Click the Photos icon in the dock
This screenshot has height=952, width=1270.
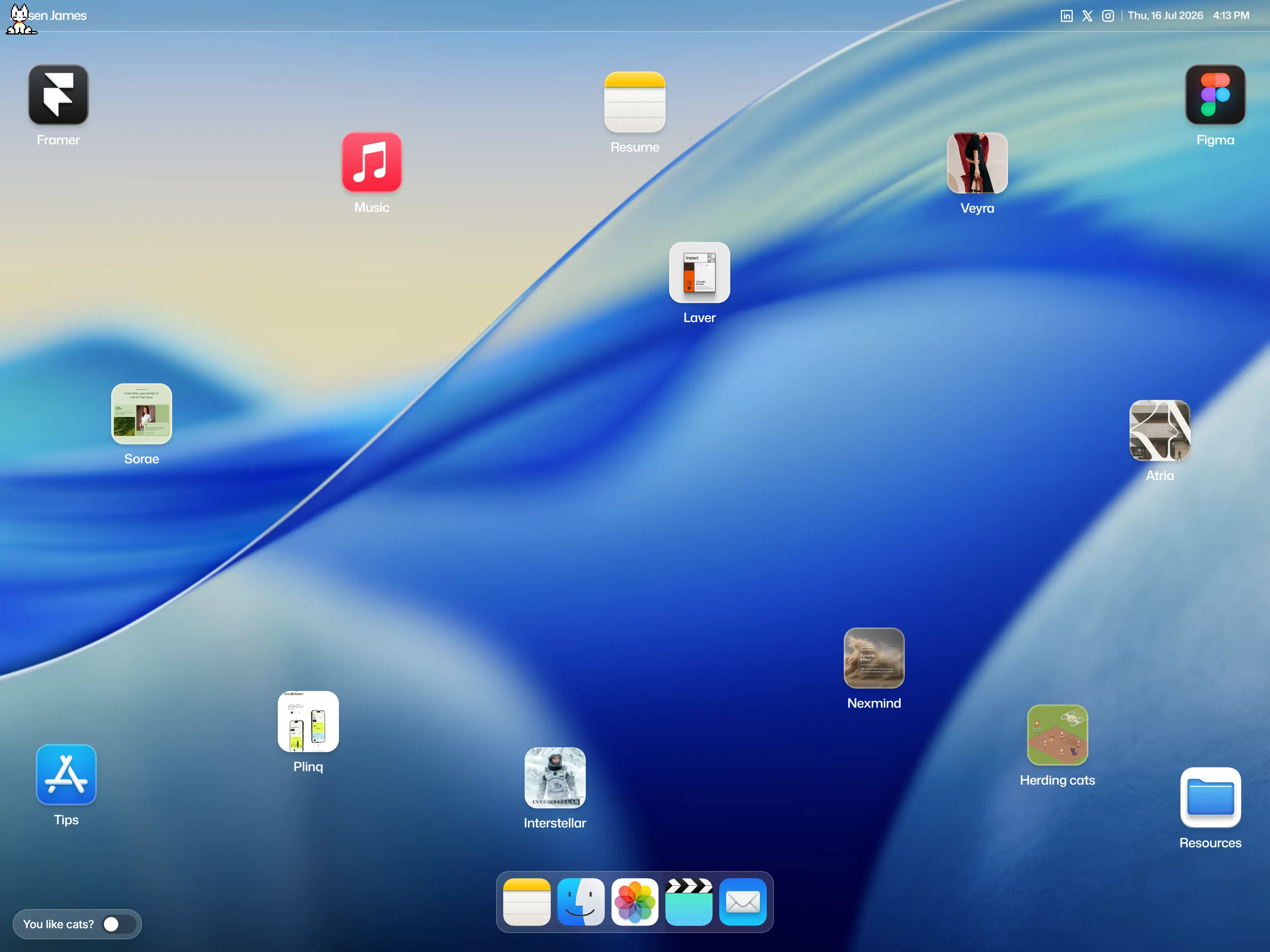[635, 902]
